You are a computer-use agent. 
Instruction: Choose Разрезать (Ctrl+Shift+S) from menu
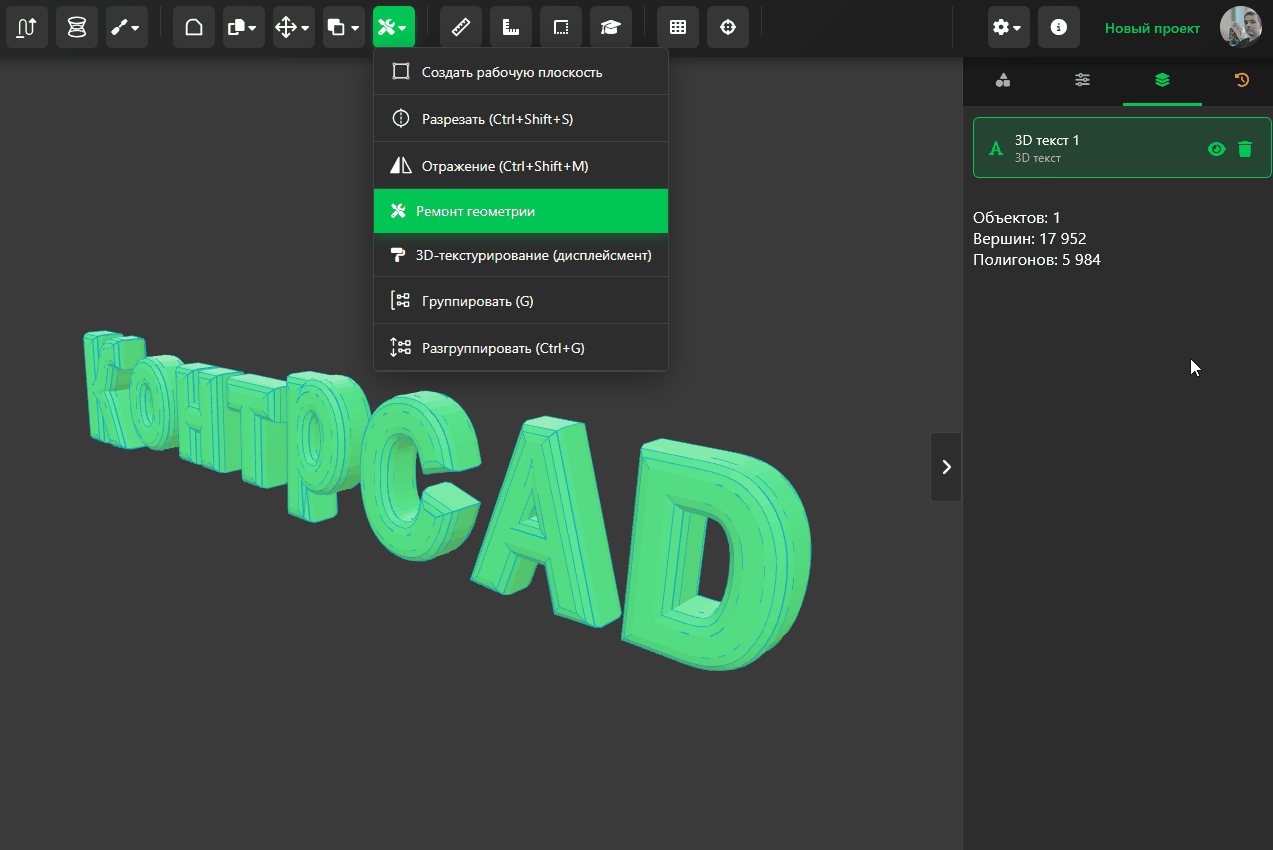point(521,119)
